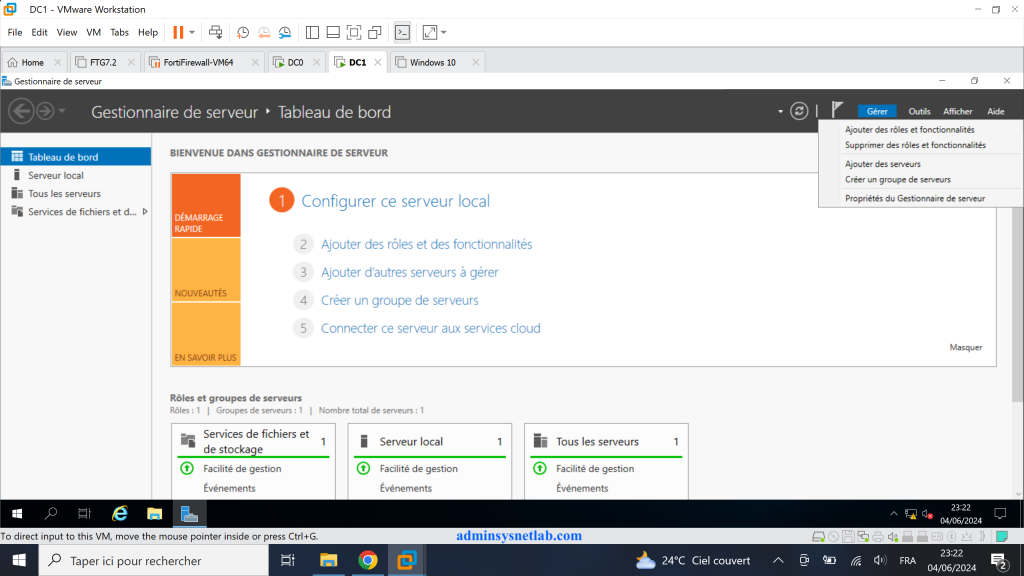Close the FTG7.2 tab
Viewport: 1024px width, 576px height.
click(x=131, y=63)
